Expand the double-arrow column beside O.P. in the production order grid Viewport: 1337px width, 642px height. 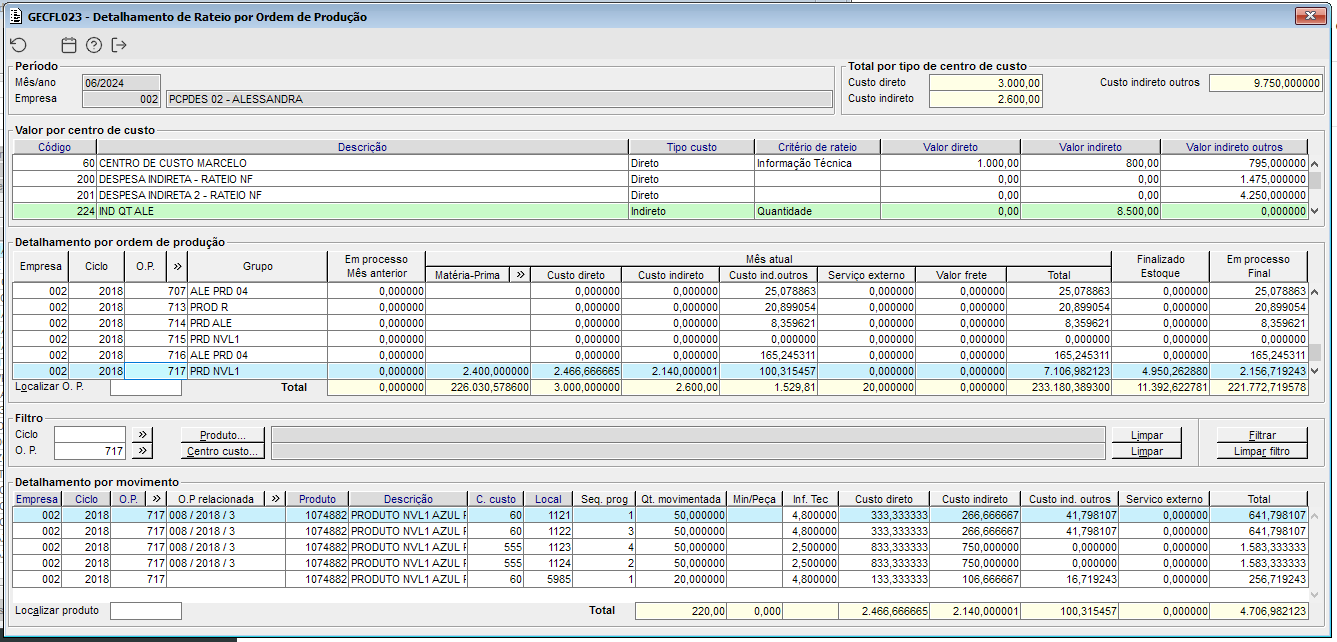[177, 266]
